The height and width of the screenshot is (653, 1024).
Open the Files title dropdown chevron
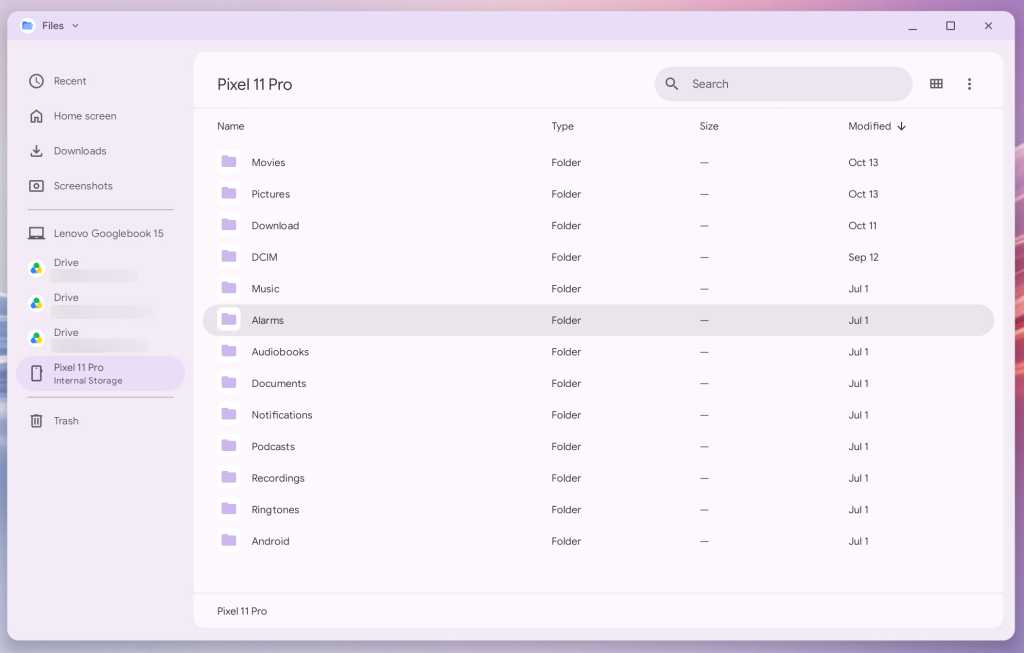(75, 26)
